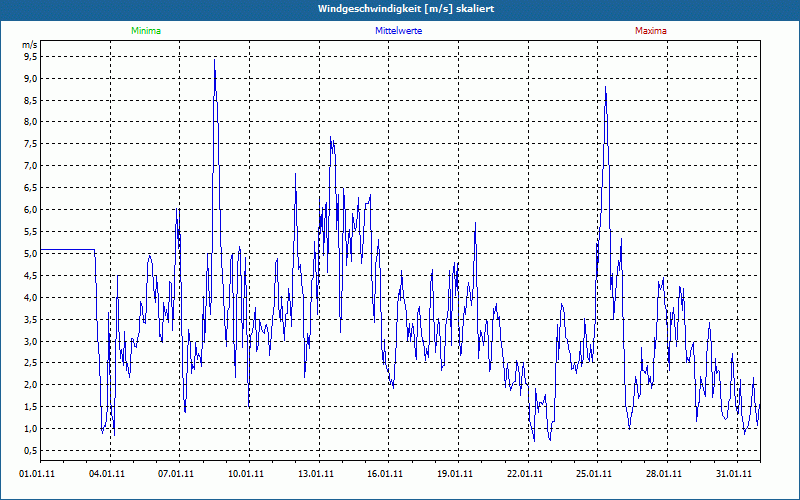800x500 pixels.
Task: Click the x-axis date label 04.01.11
Action: pos(107,474)
